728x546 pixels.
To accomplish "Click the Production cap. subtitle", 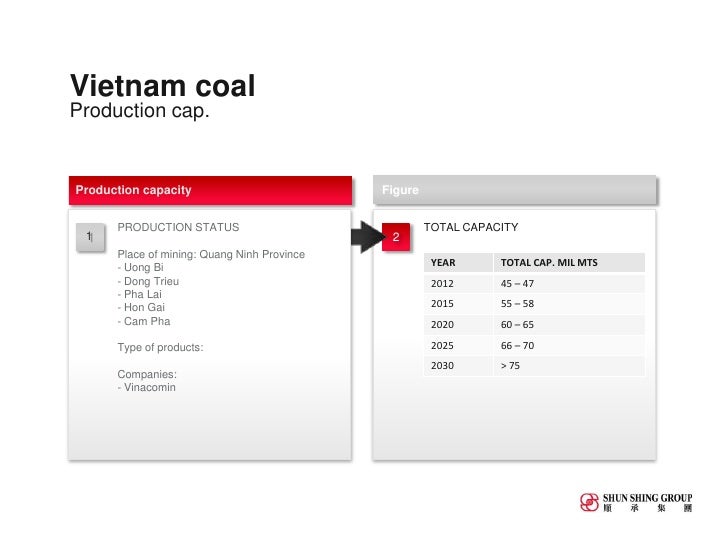I will (140, 111).
